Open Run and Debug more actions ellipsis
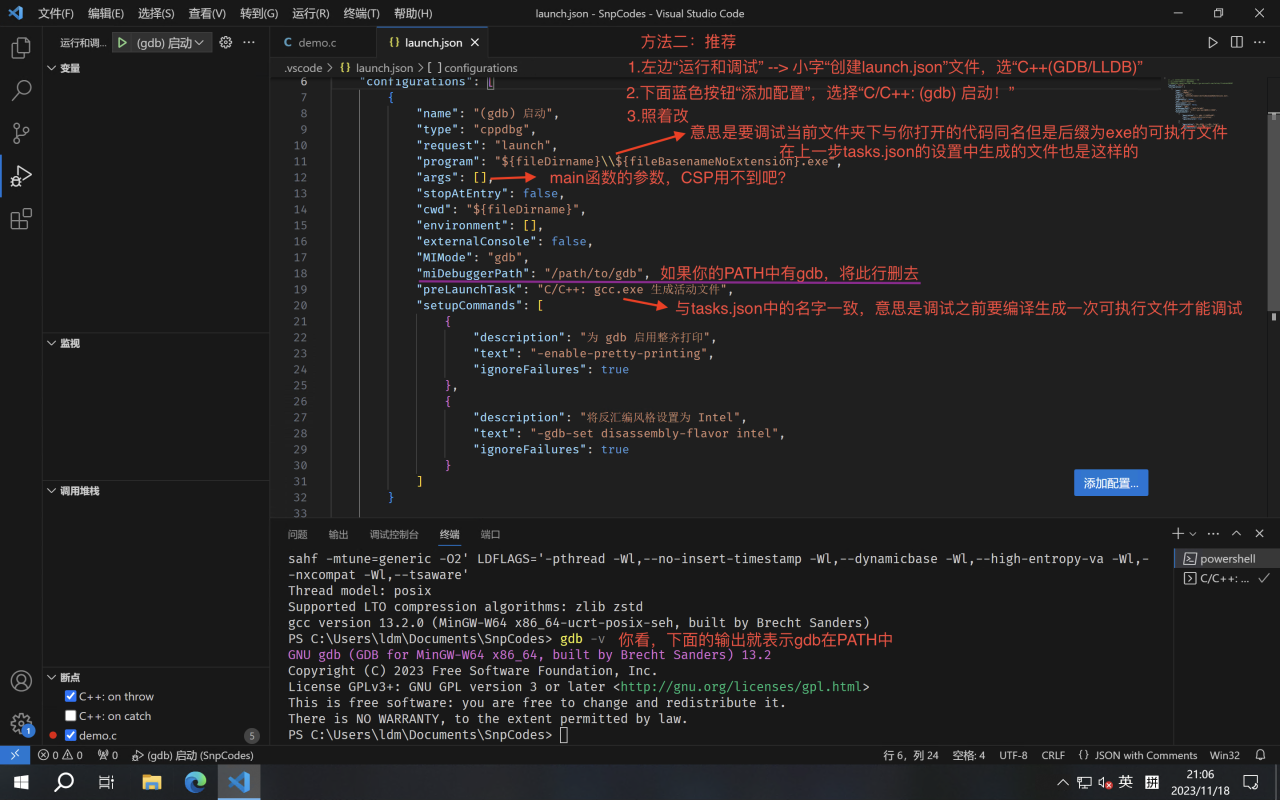This screenshot has width=1280, height=800. click(x=249, y=43)
